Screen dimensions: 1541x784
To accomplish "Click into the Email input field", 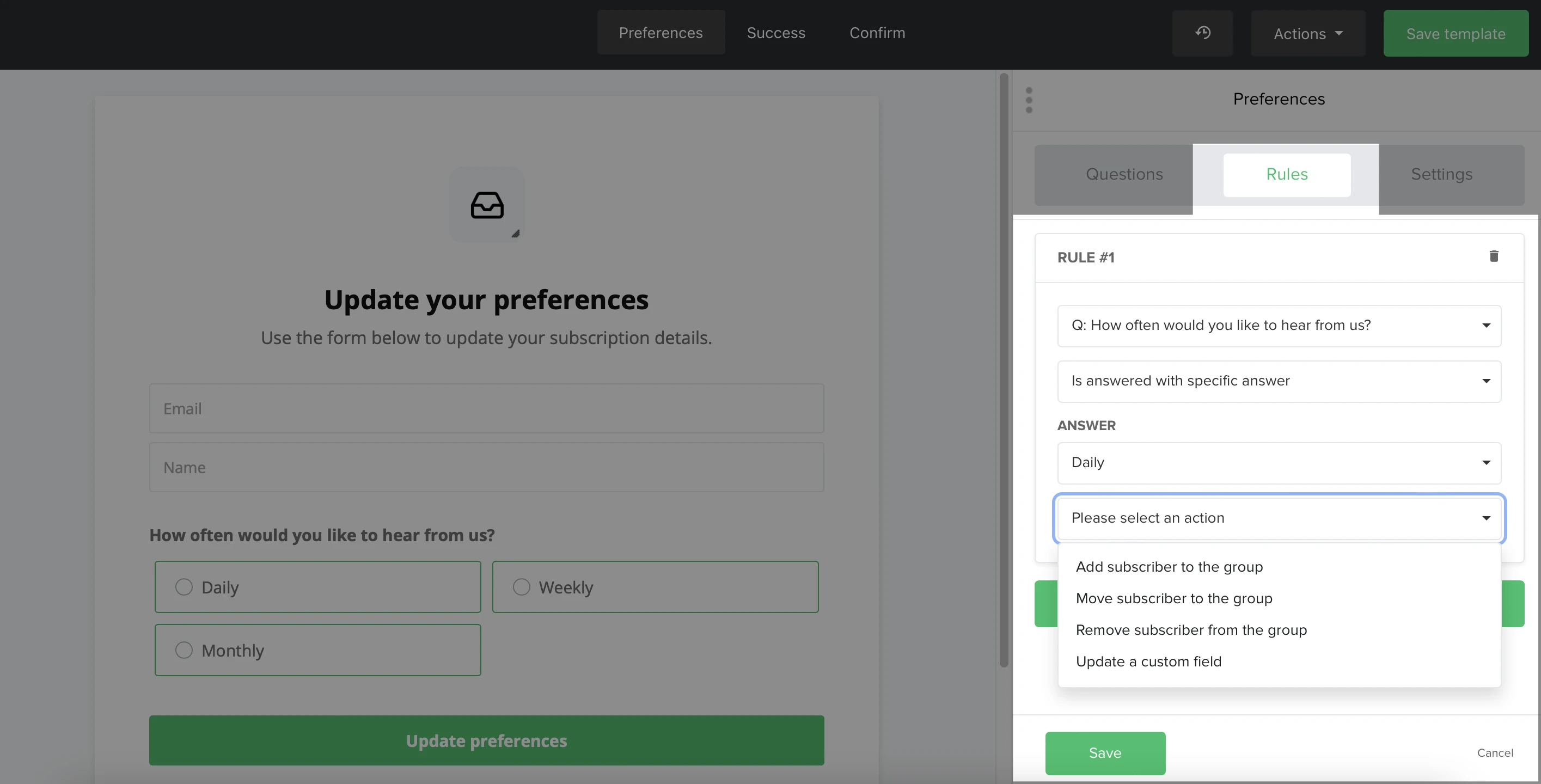I will click(486, 408).
